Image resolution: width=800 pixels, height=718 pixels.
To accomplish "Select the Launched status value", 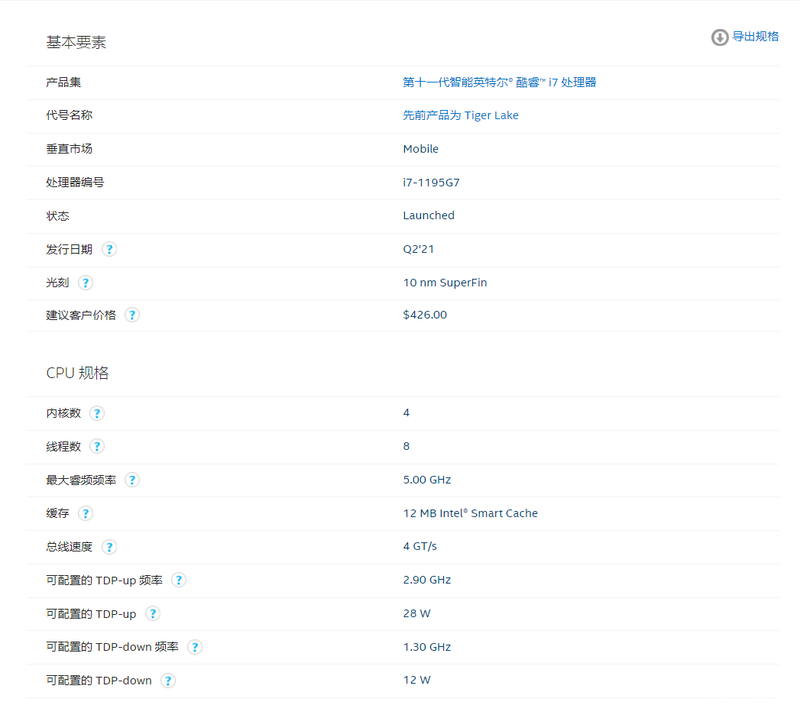I will click(x=429, y=215).
